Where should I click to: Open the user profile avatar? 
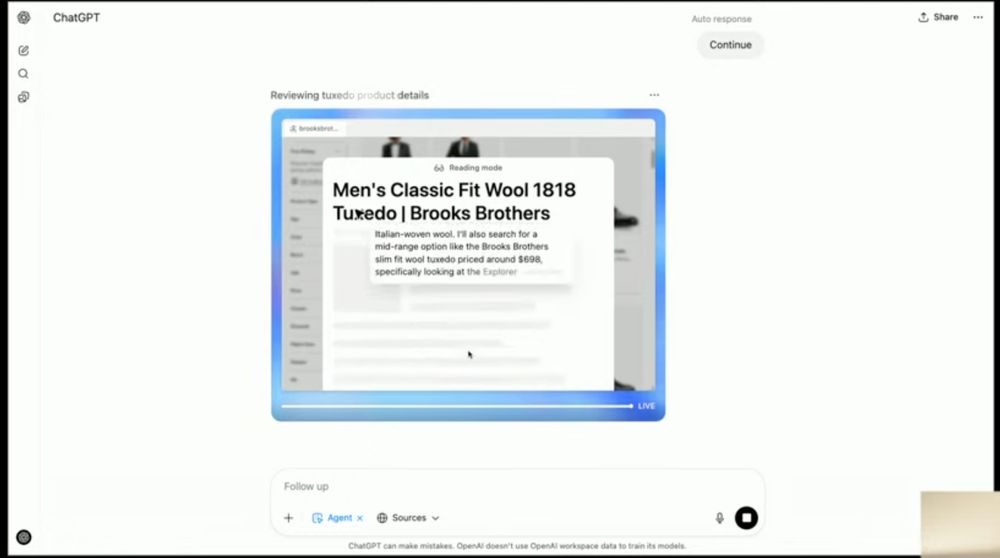24,538
